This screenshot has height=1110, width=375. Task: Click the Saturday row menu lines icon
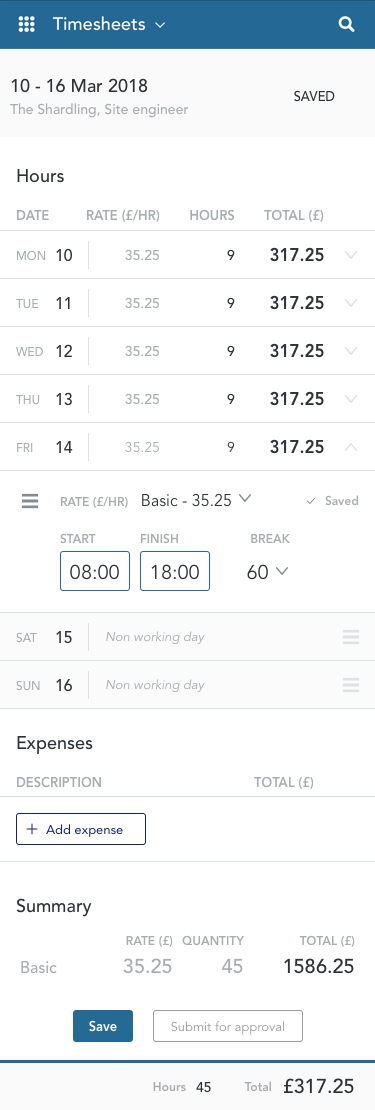pos(351,637)
